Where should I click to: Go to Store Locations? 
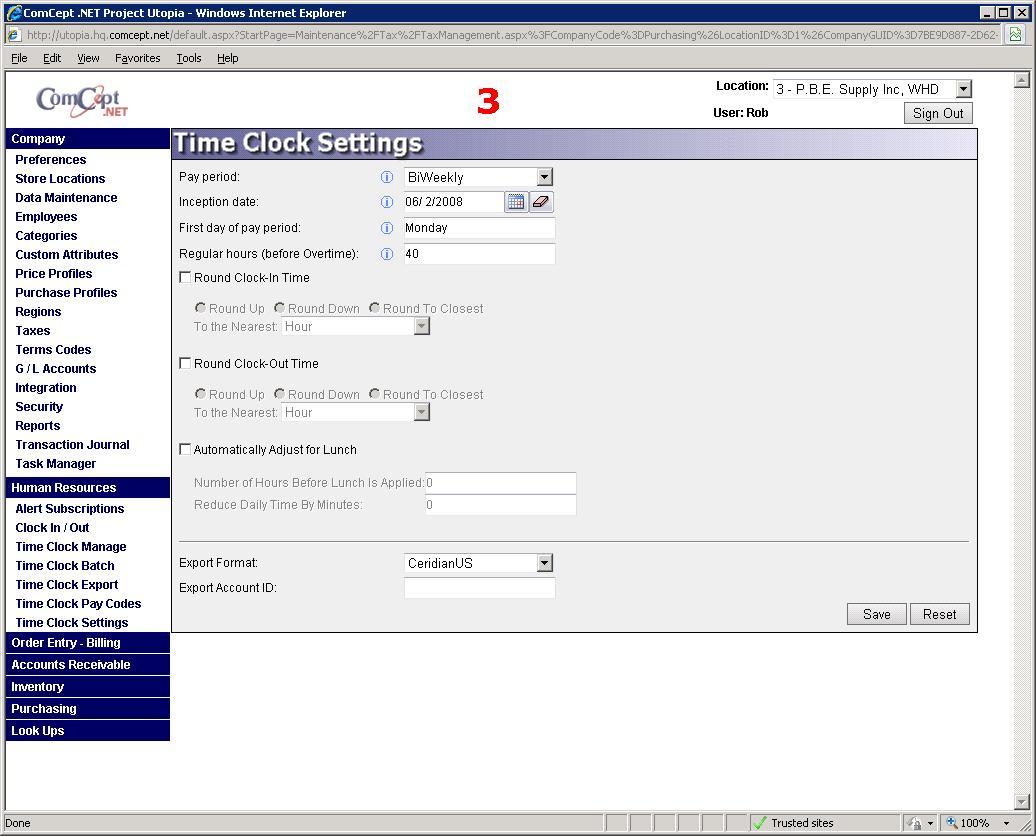pyautogui.click(x=60, y=178)
